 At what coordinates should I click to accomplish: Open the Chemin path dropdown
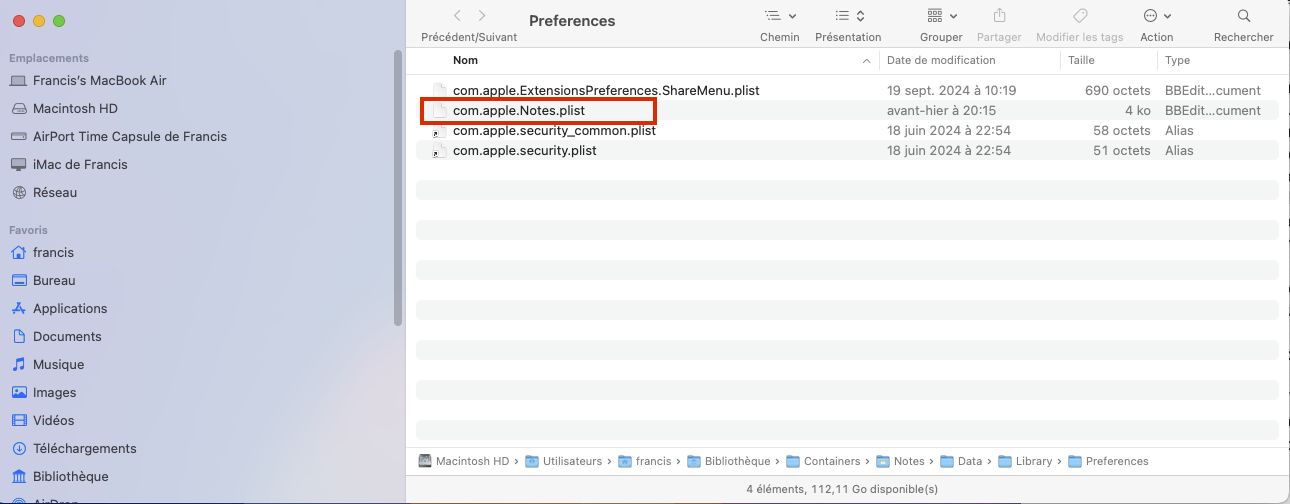point(780,16)
